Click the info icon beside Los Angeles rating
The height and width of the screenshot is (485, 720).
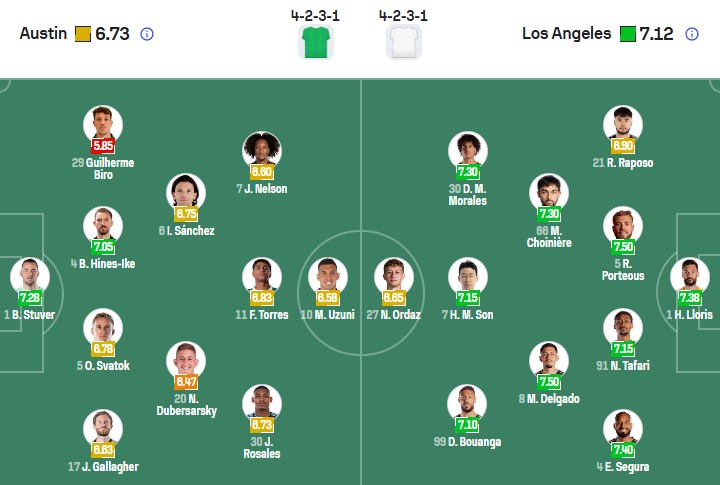point(692,34)
